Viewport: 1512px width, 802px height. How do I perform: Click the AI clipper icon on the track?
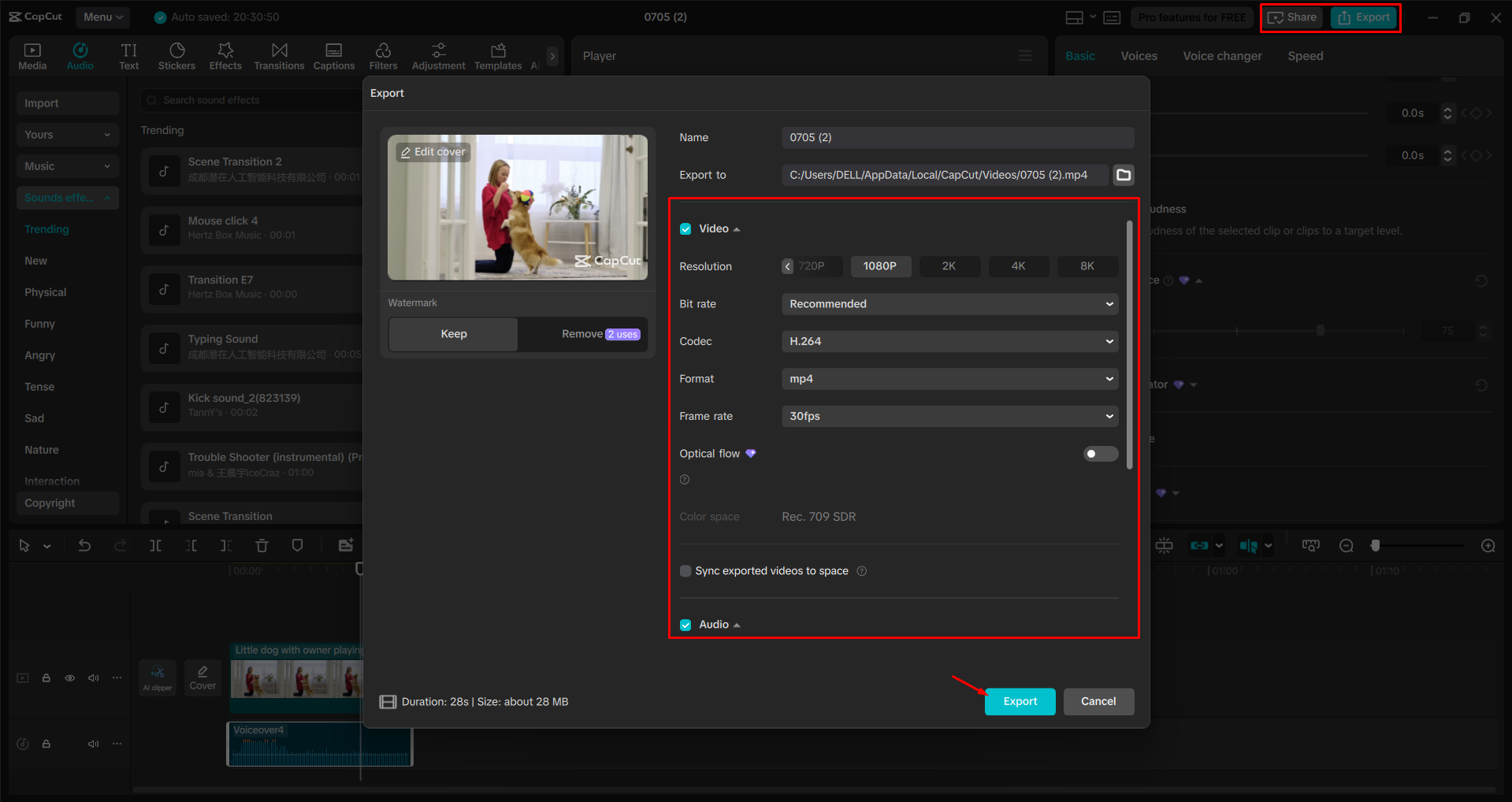pyautogui.click(x=157, y=678)
